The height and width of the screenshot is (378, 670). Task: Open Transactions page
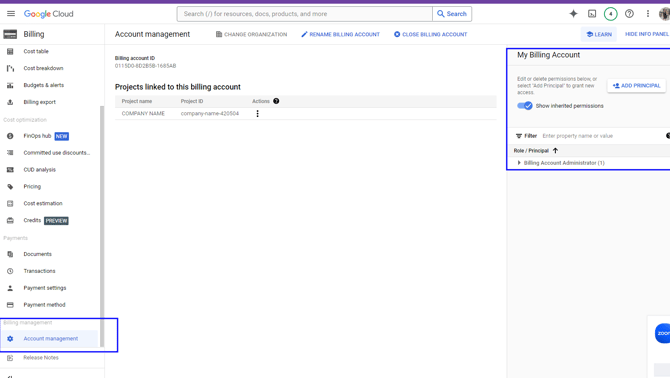click(39, 271)
